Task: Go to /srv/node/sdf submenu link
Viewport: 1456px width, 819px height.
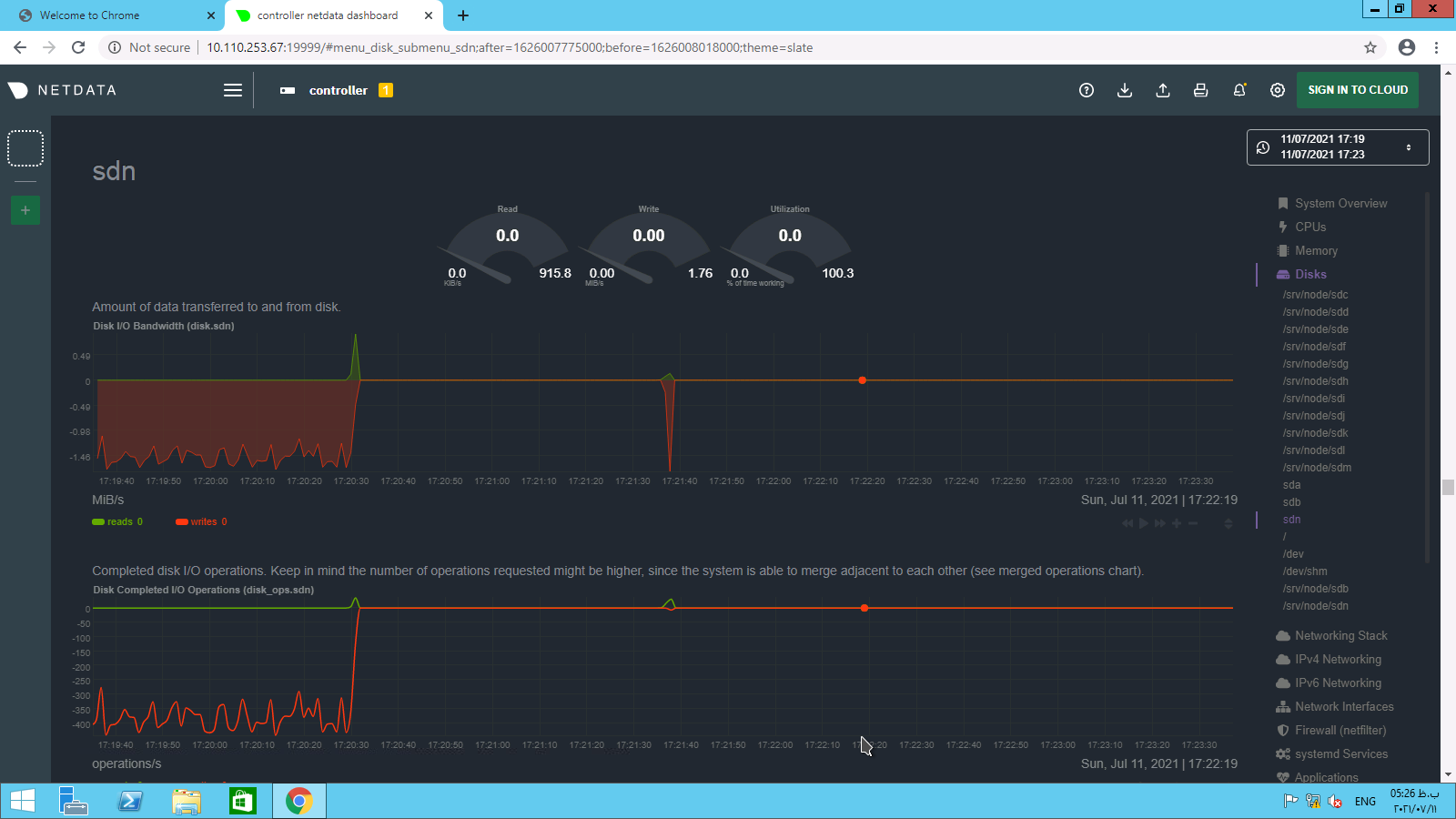Action: pos(1315,347)
